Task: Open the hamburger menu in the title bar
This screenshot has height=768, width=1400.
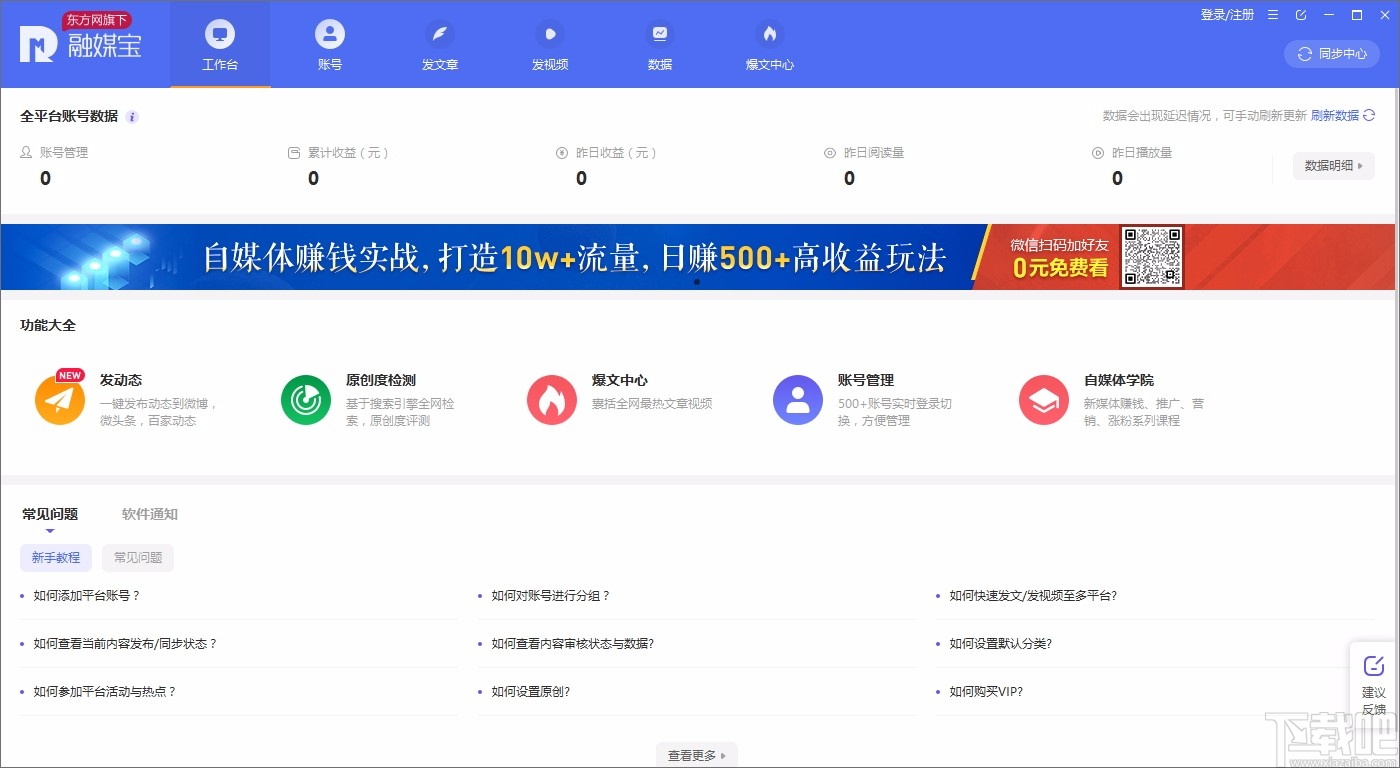Action: (1273, 15)
